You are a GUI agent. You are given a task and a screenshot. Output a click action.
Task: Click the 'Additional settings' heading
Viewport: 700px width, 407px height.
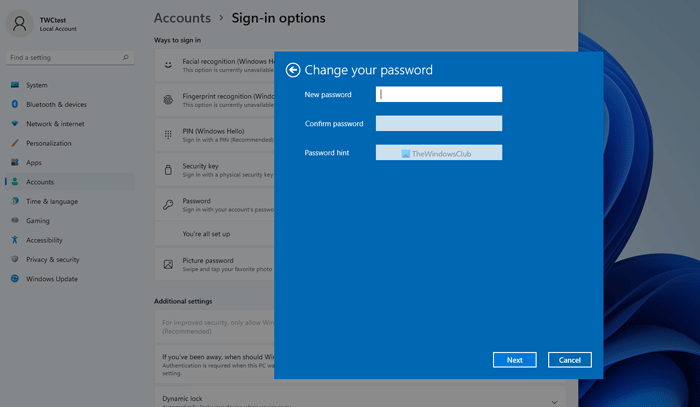click(183, 301)
